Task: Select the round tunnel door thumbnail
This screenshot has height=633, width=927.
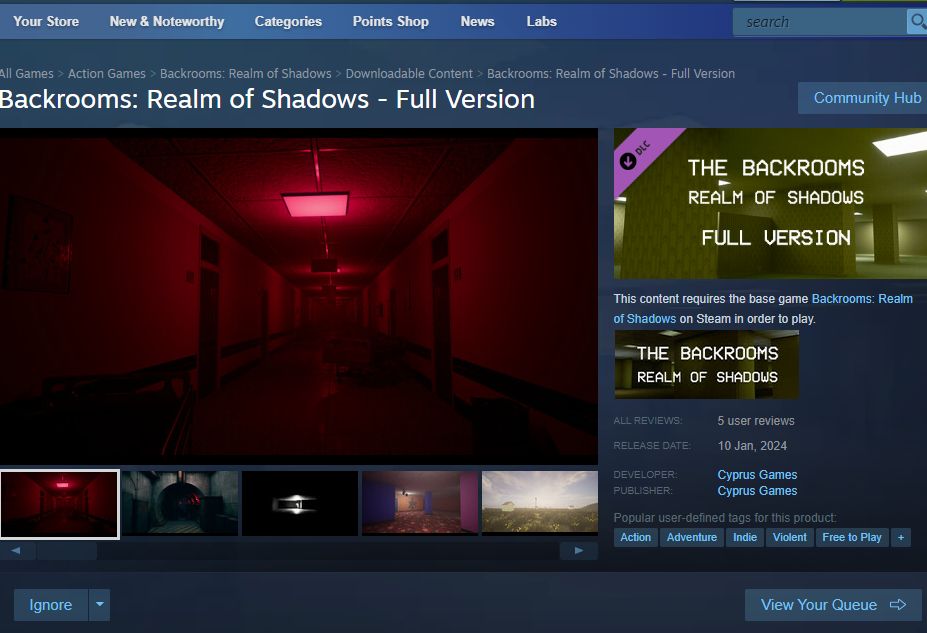Action: (180, 504)
